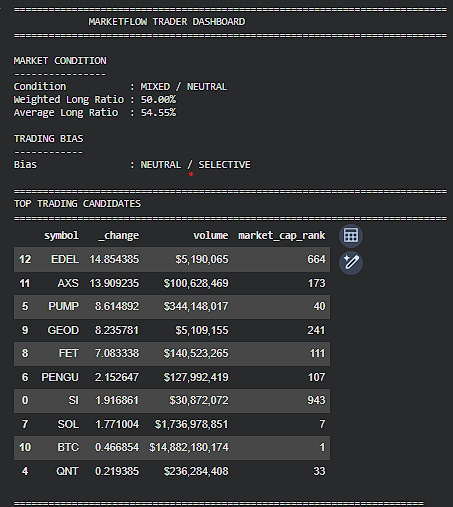Click the SOL symbol cell
Image resolution: width=453 pixels, height=507 pixels.
68,424
